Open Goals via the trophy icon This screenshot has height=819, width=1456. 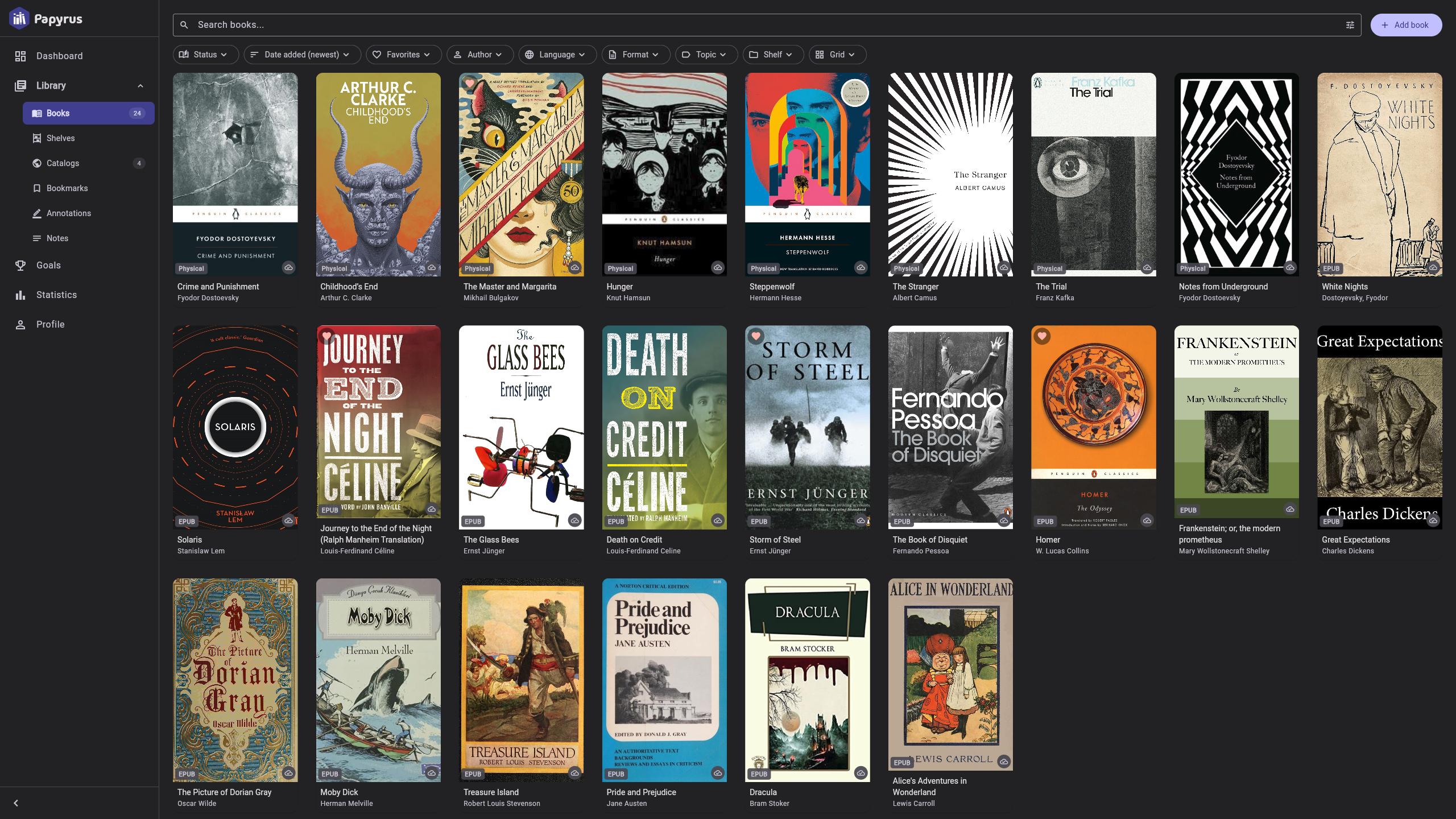(x=20, y=265)
